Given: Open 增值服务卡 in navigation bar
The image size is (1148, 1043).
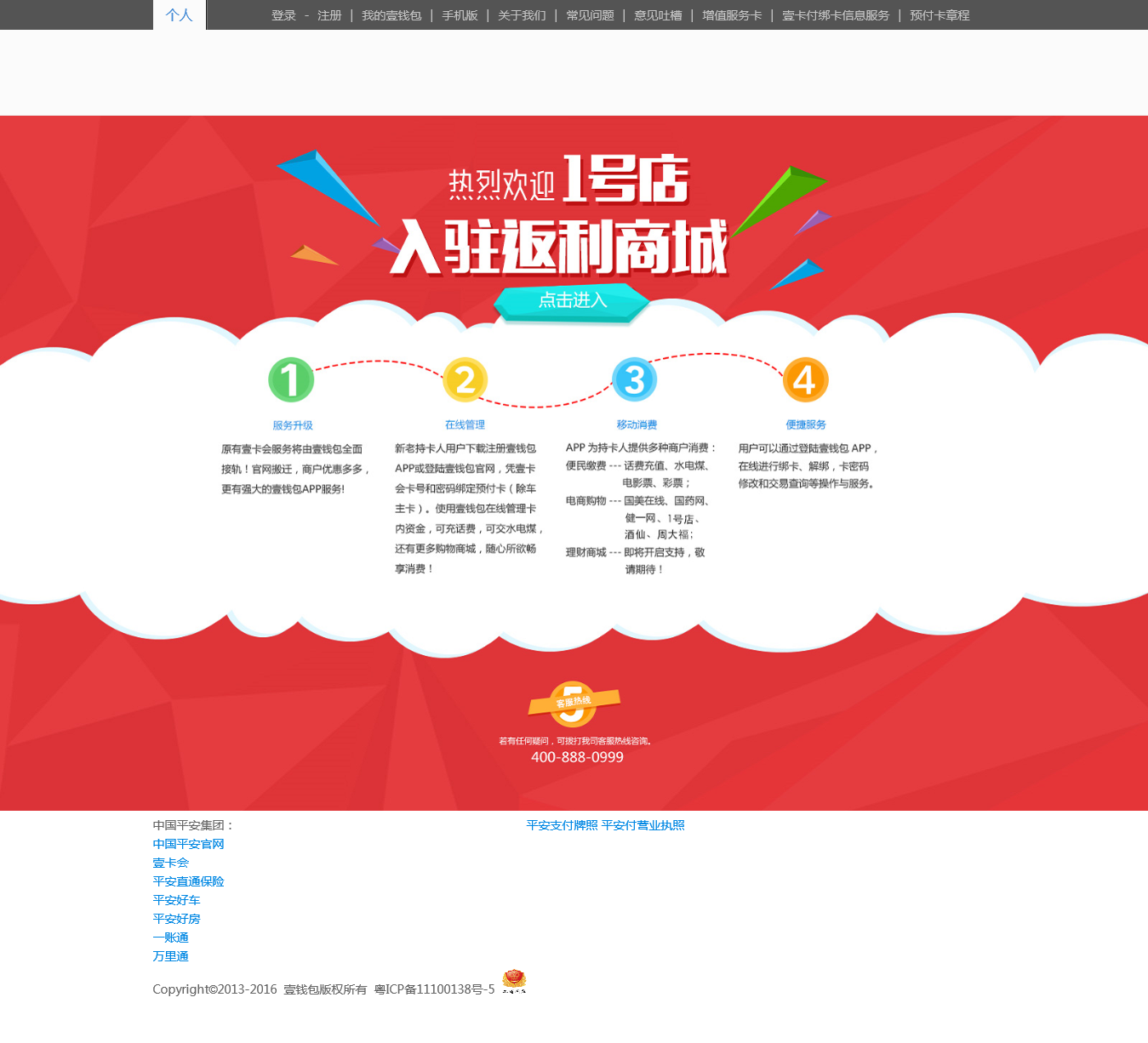Looking at the screenshot, I should [732, 15].
